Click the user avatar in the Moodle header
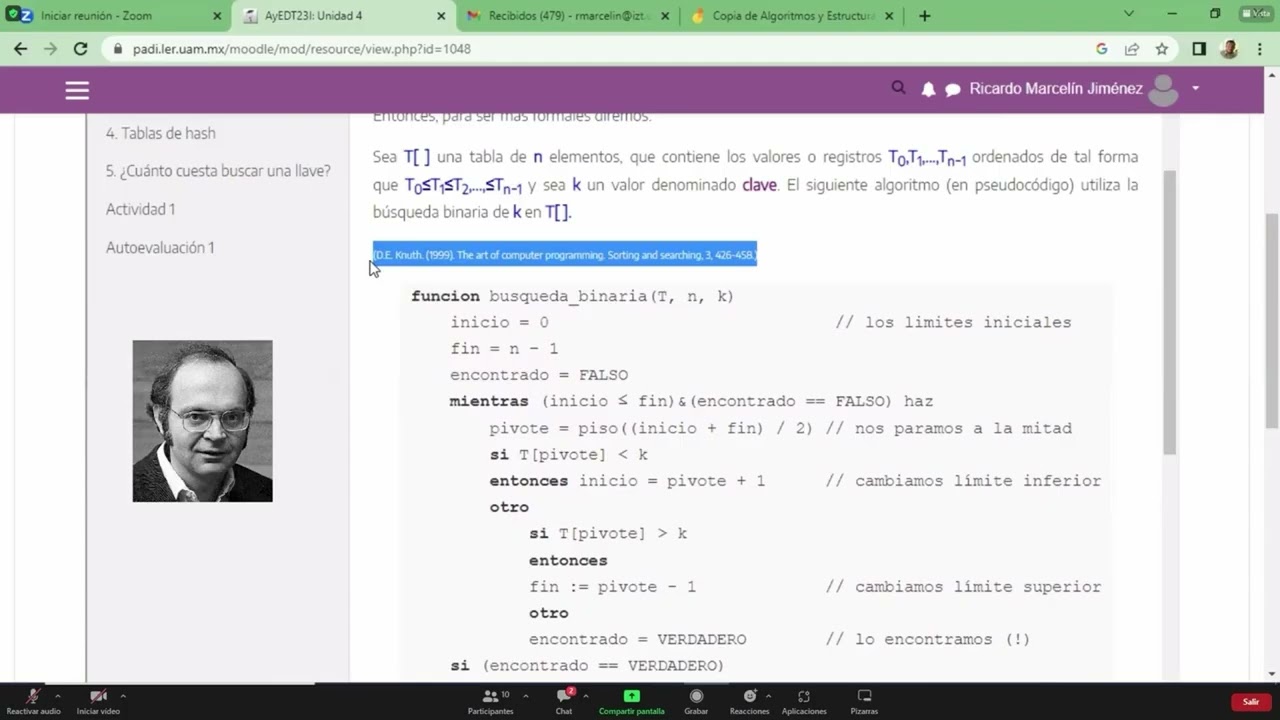The image size is (1280, 720). (x=1163, y=90)
